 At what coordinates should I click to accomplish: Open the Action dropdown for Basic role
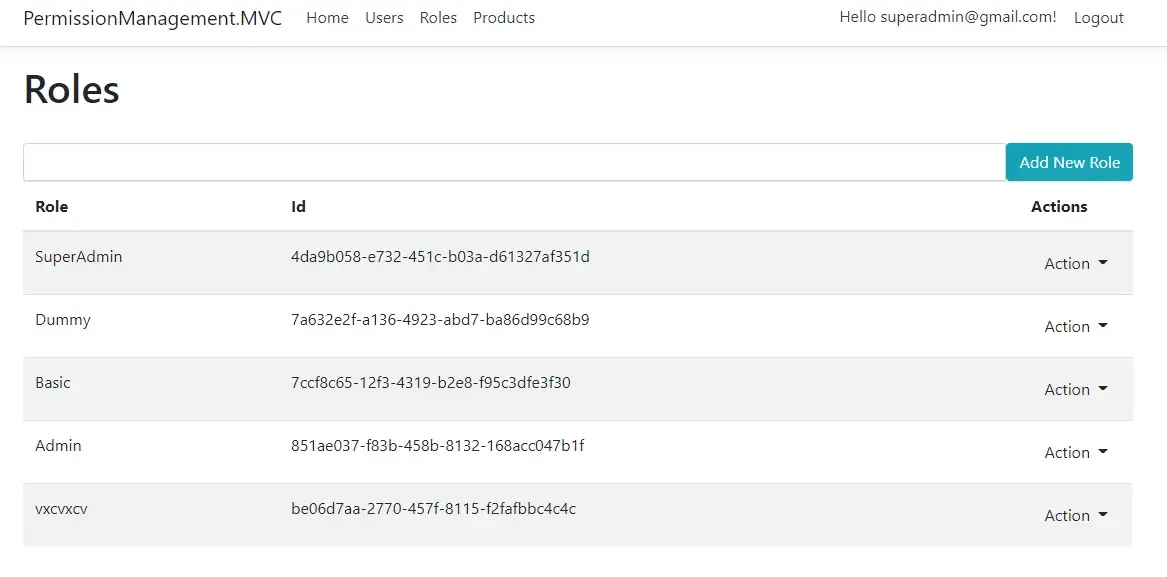coord(1074,389)
